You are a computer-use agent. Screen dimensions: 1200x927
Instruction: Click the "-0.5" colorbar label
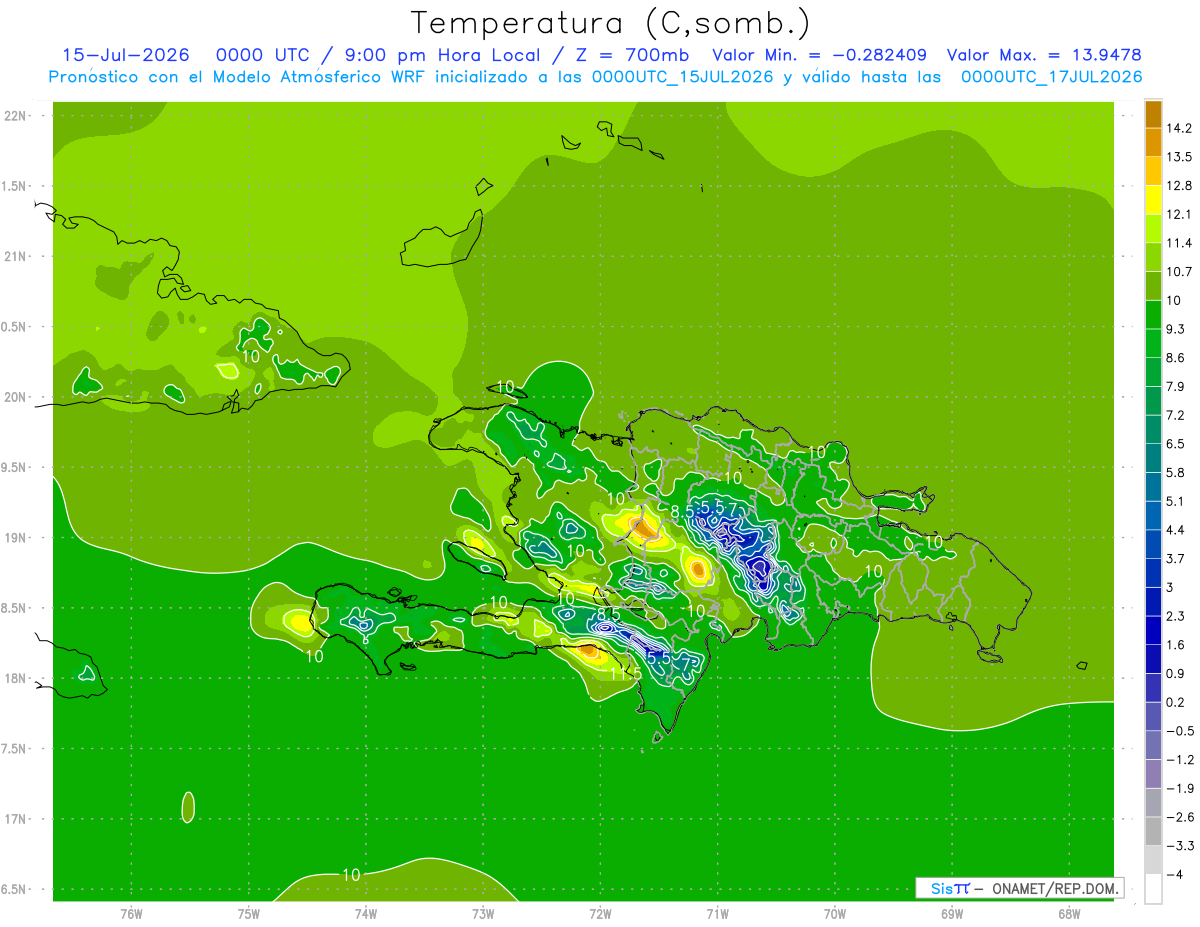point(1178,731)
